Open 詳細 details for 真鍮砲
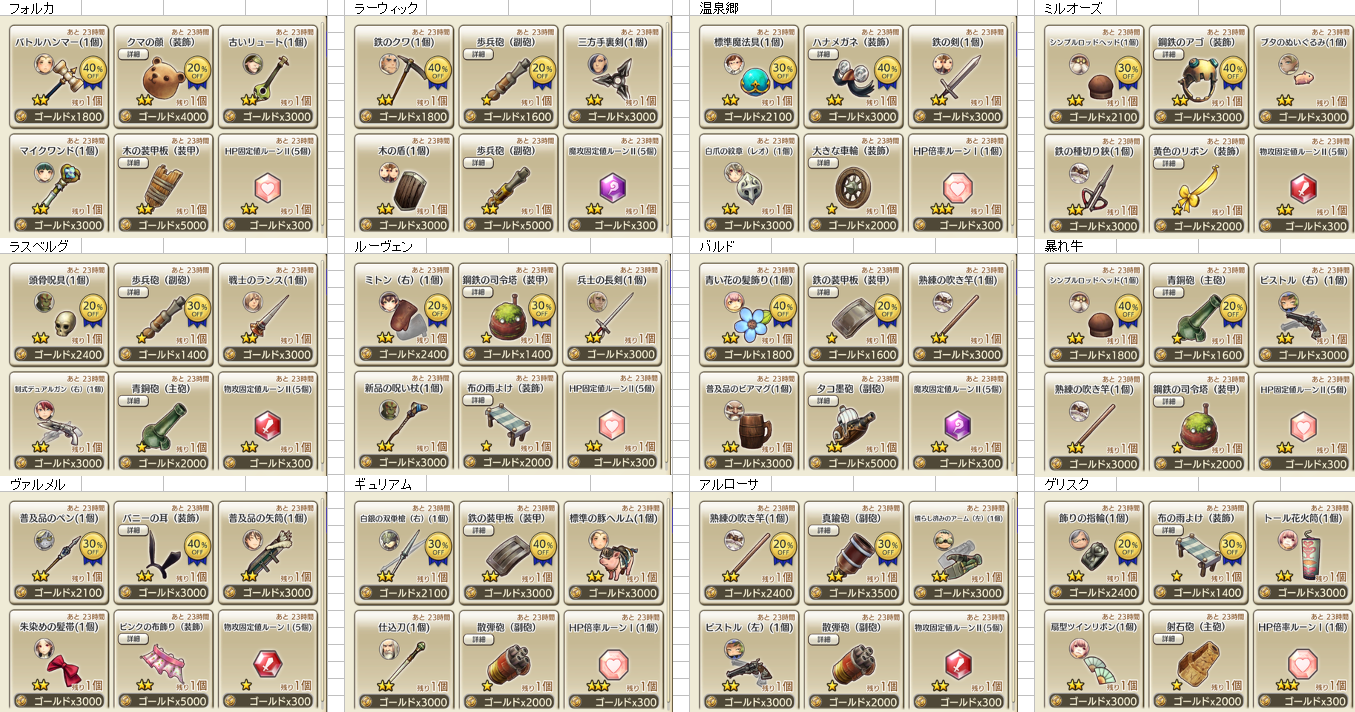The height and width of the screenshot is (712, 1355). click(824, 530)
